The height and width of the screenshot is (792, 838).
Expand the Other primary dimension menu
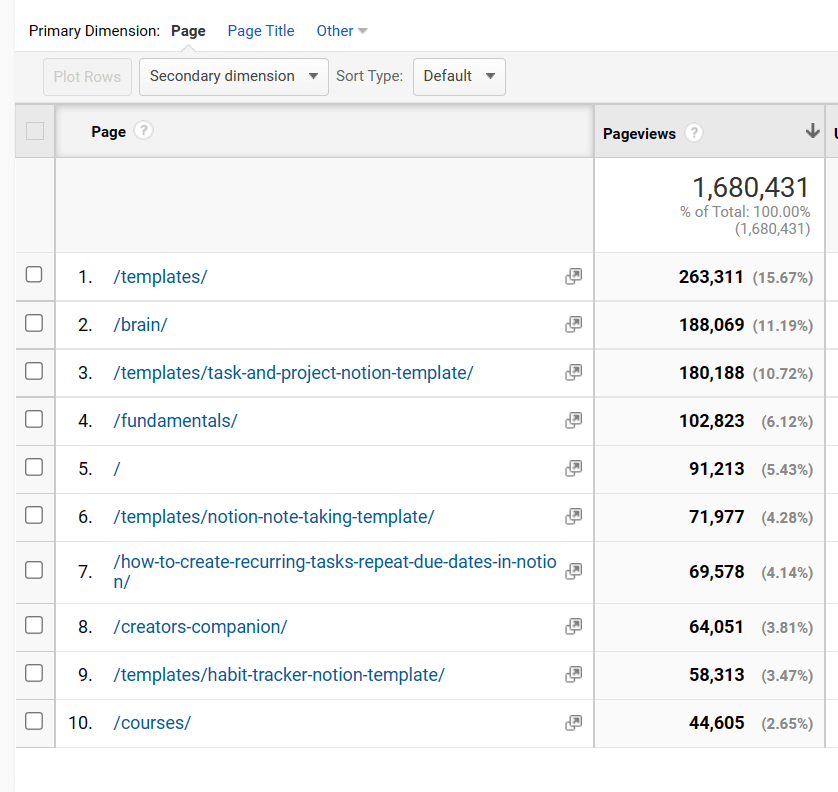pyautogui.click(x=342, y=31)
